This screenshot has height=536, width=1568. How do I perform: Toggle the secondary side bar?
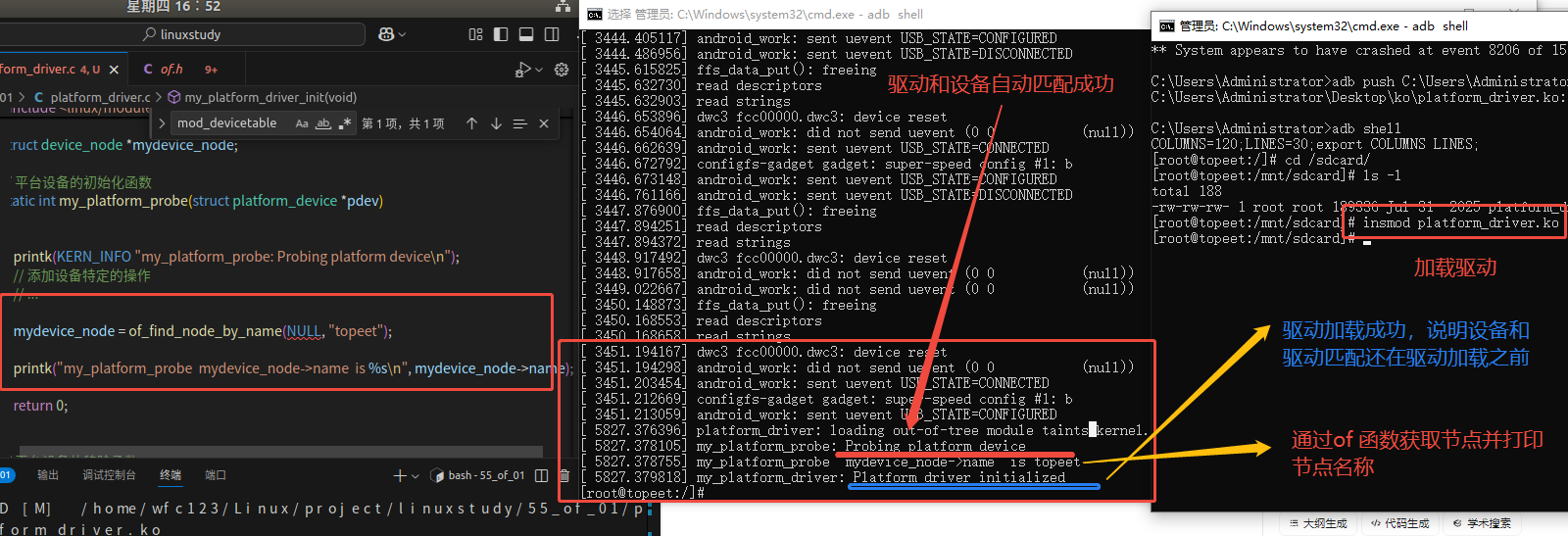[x=552, y=34]
